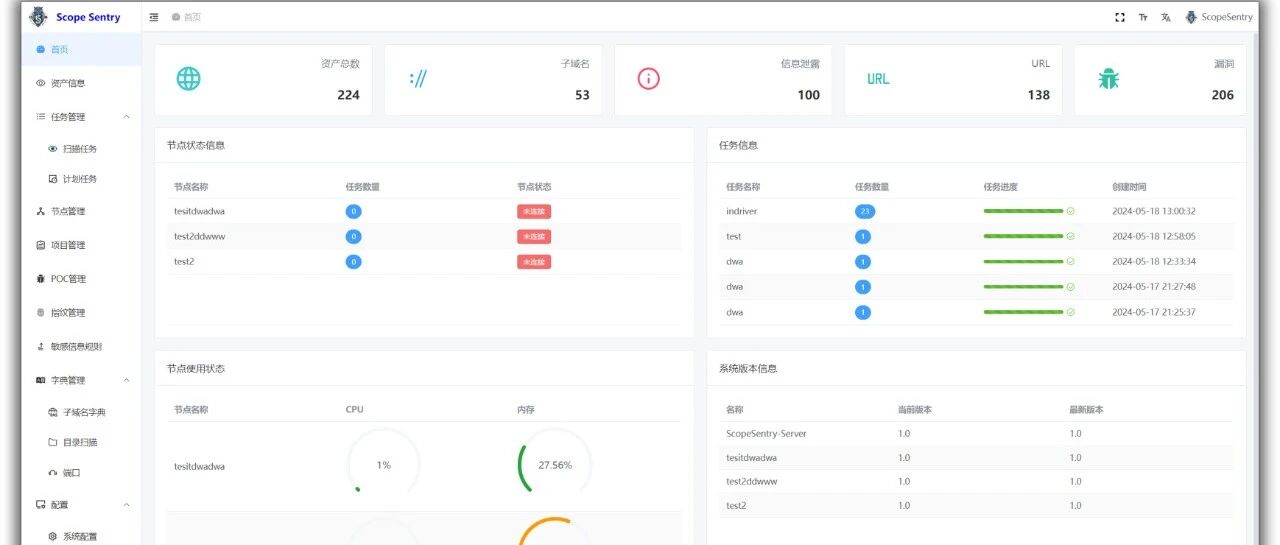Open 计划任务 in the sidebar

click(80, 179)
